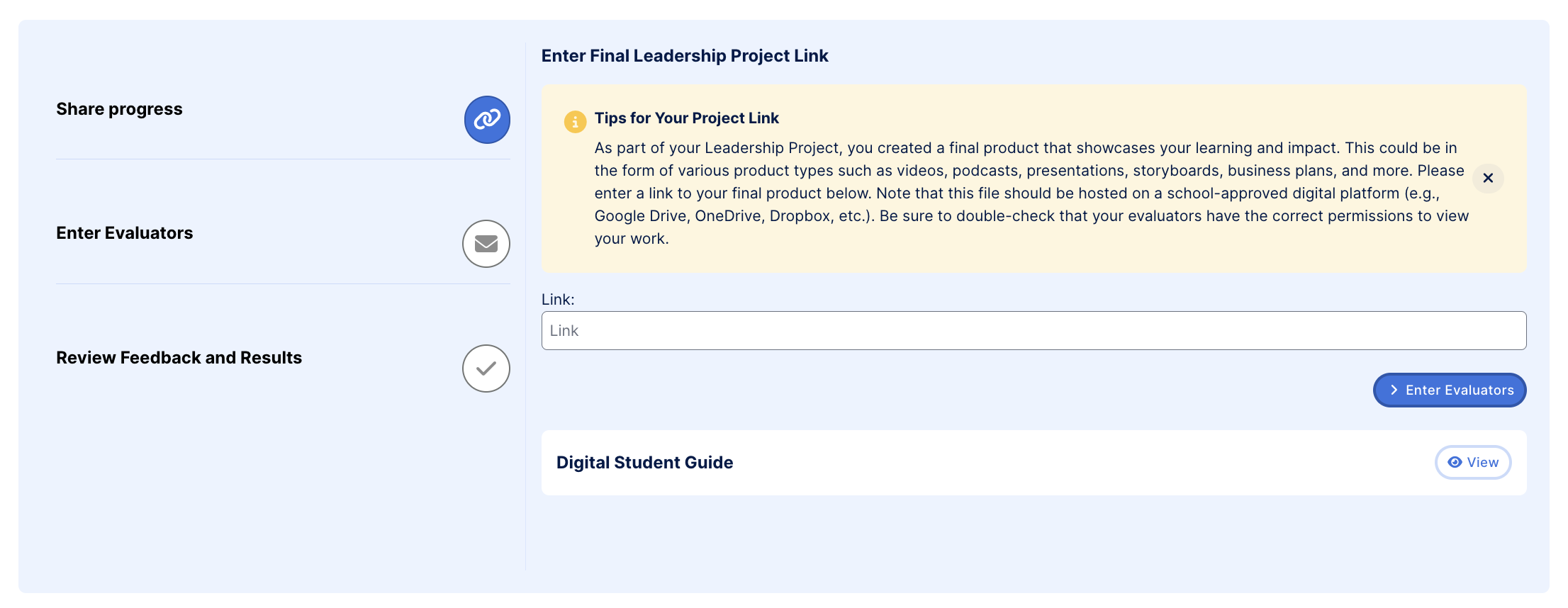1568x608 pixels.
Task: Dismiss the project link tips box
Action: 1488,178
